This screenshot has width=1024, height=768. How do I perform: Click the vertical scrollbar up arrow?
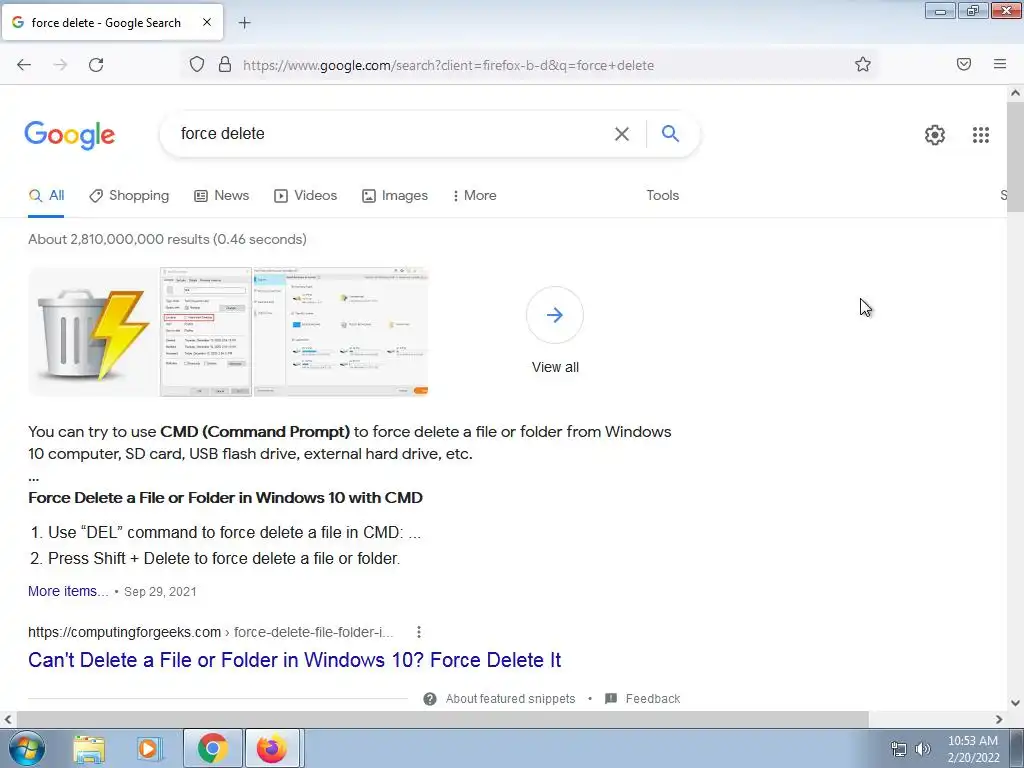pos(1015,93)
